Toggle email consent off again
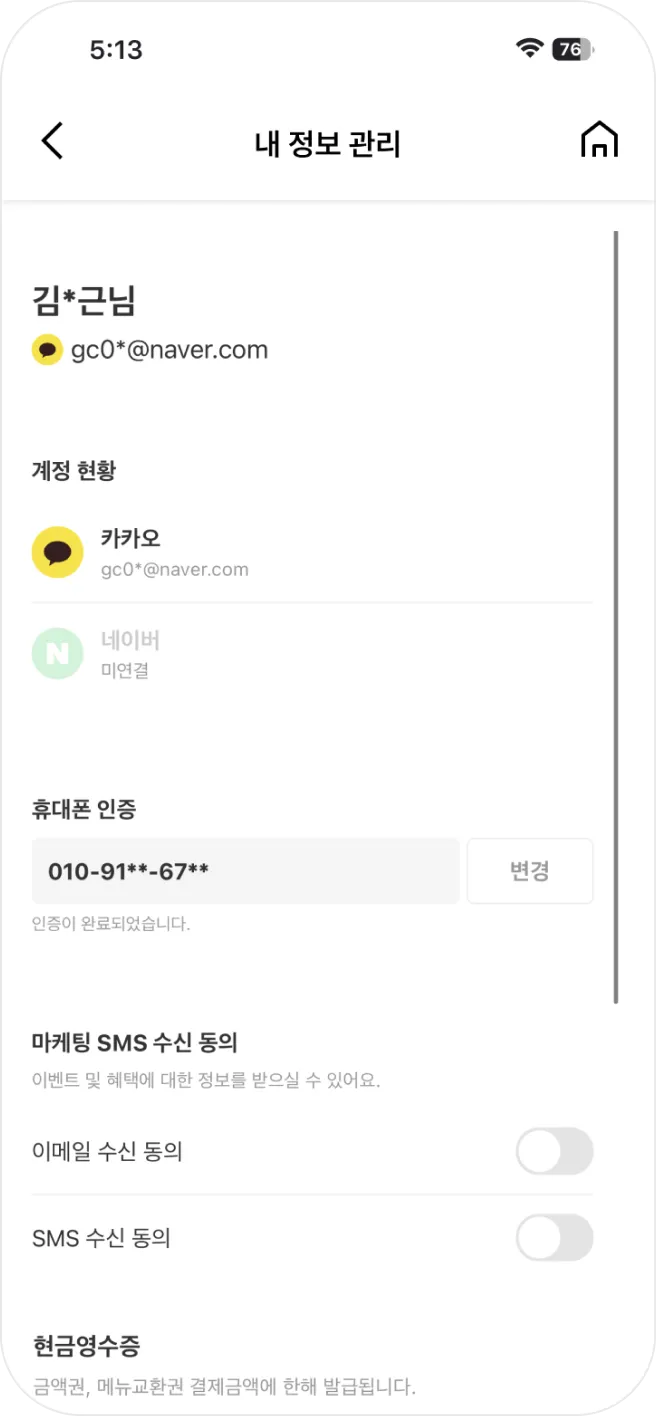 [554, 1151]
